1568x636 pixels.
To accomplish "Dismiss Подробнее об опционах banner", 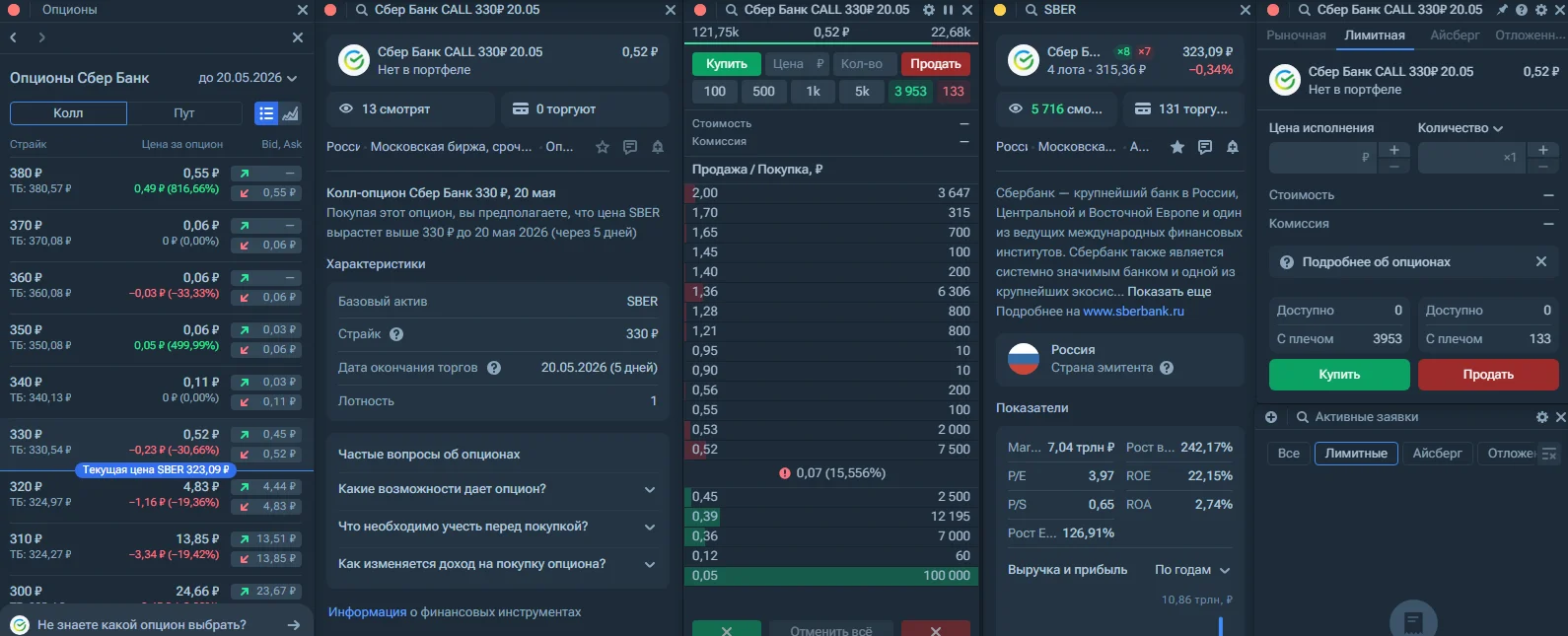I will pos(1541,262).
